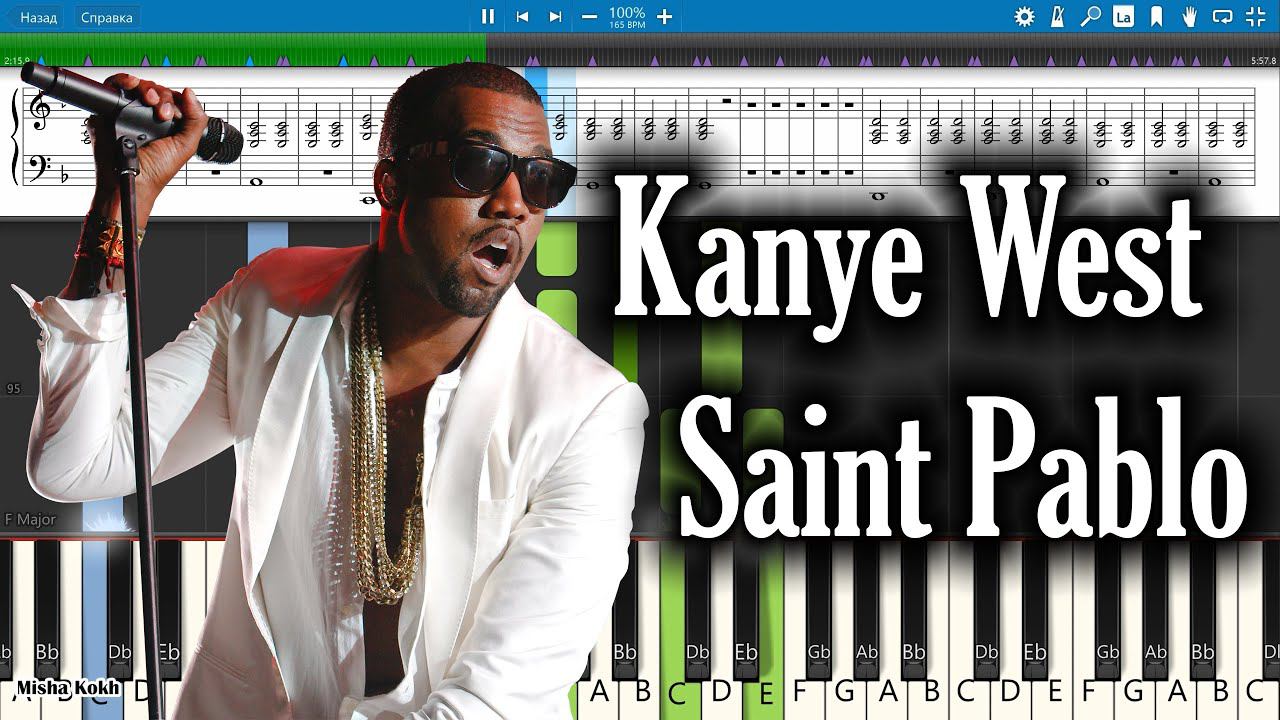
Task: Toggle the loop icon
Action: point(1222,16)
